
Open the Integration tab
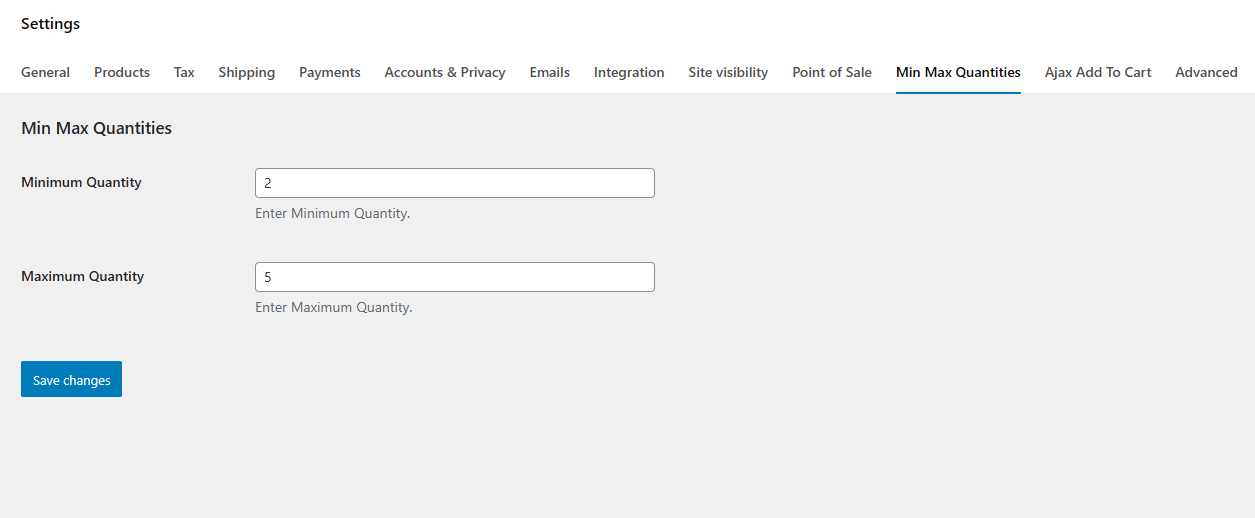(x=629, y=72)
